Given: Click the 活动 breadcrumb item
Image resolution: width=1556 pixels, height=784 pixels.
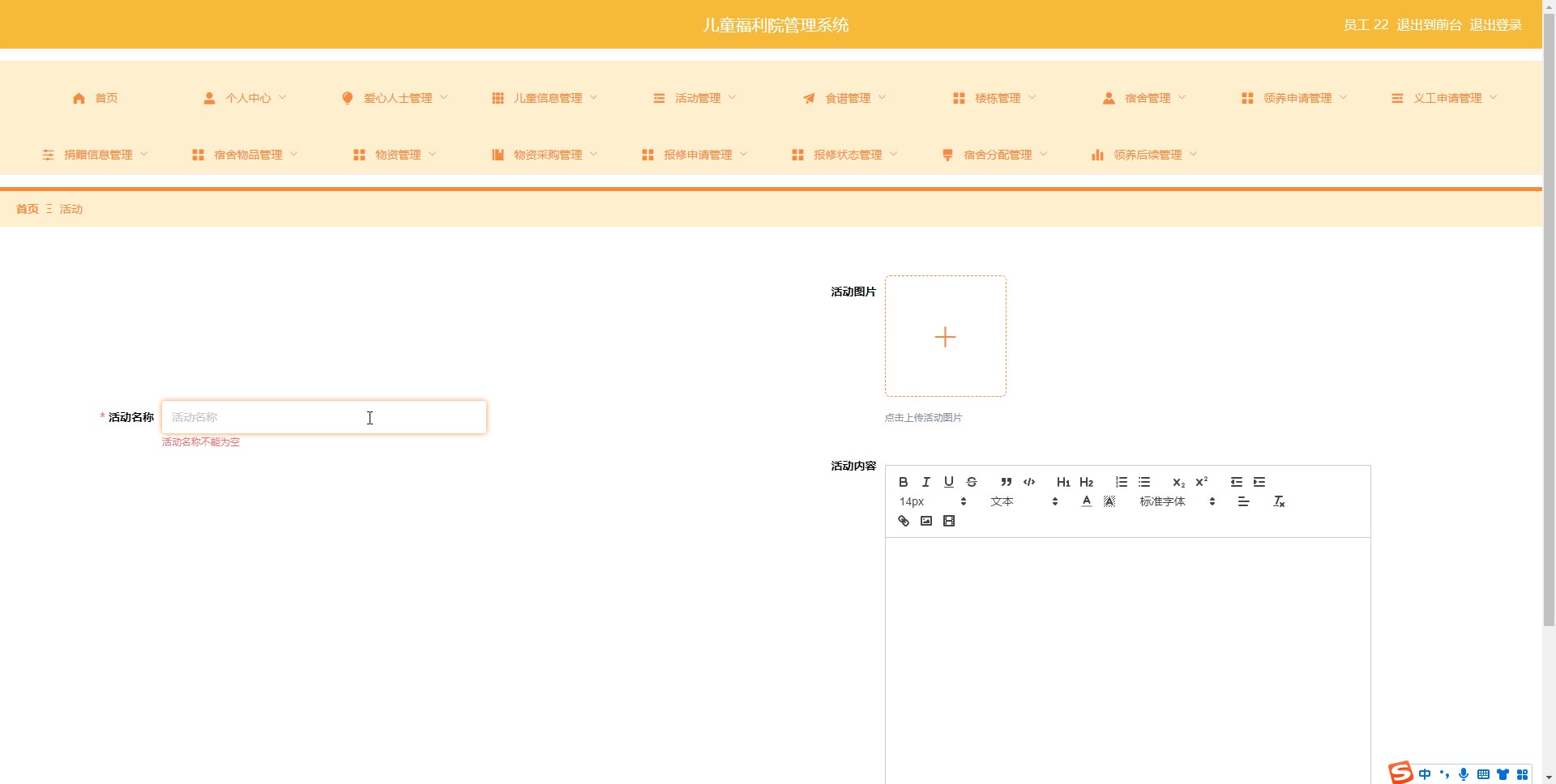Looking at the screenshot, I should (x=71, y=209).
